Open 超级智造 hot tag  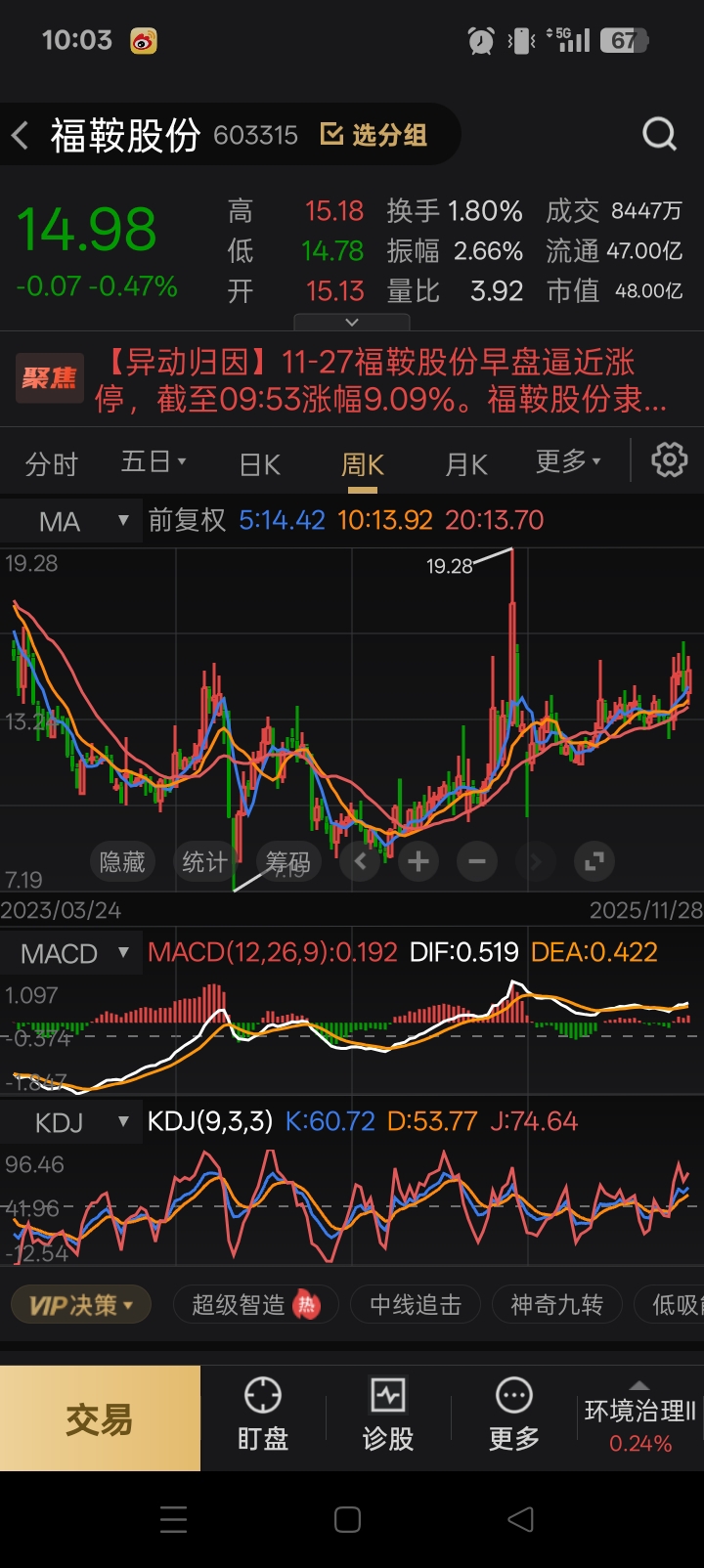[x=255, y=1305]
